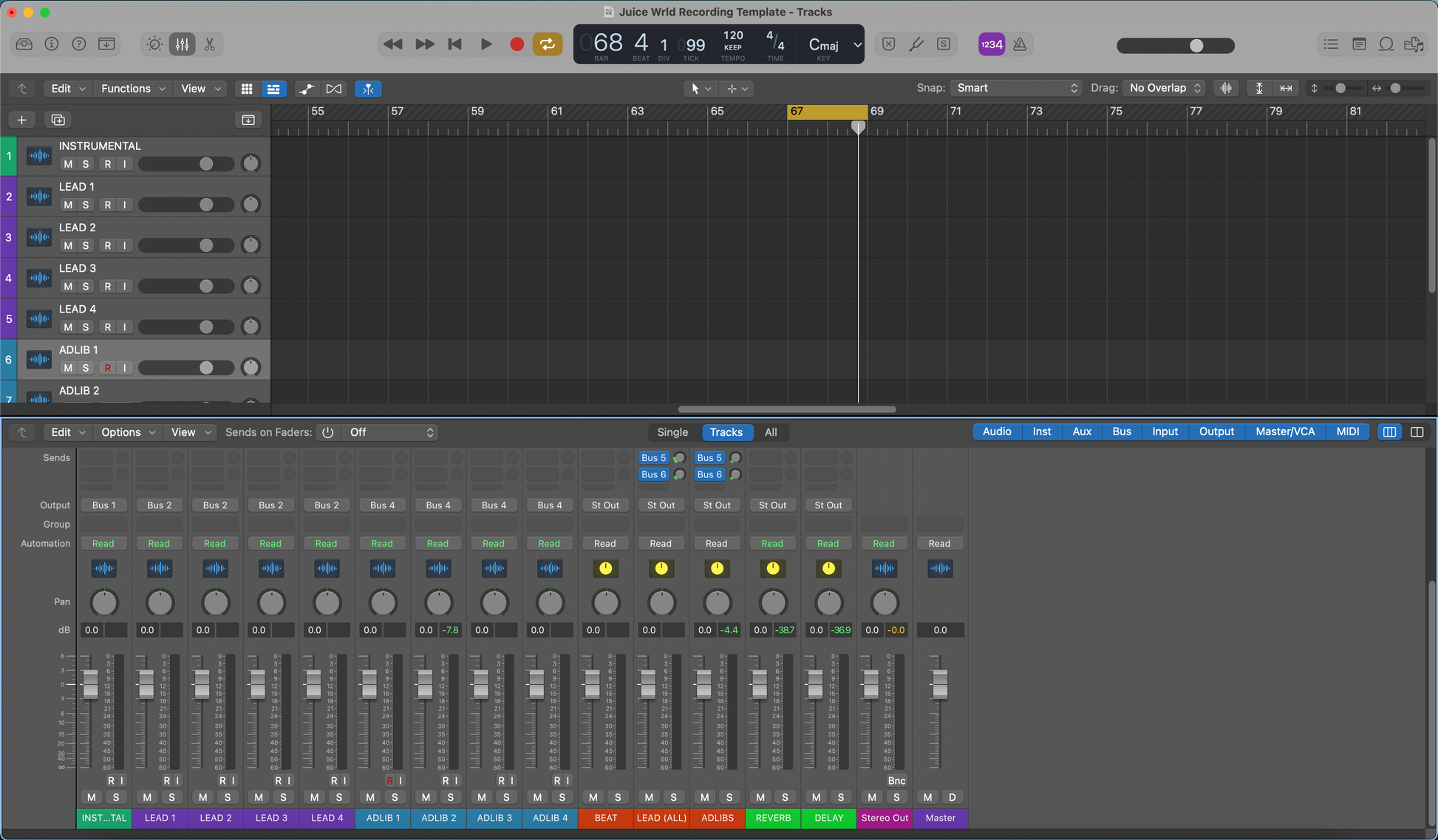
Task: Click the Bnc button on Stereo Out
Action: pos(896,781)
